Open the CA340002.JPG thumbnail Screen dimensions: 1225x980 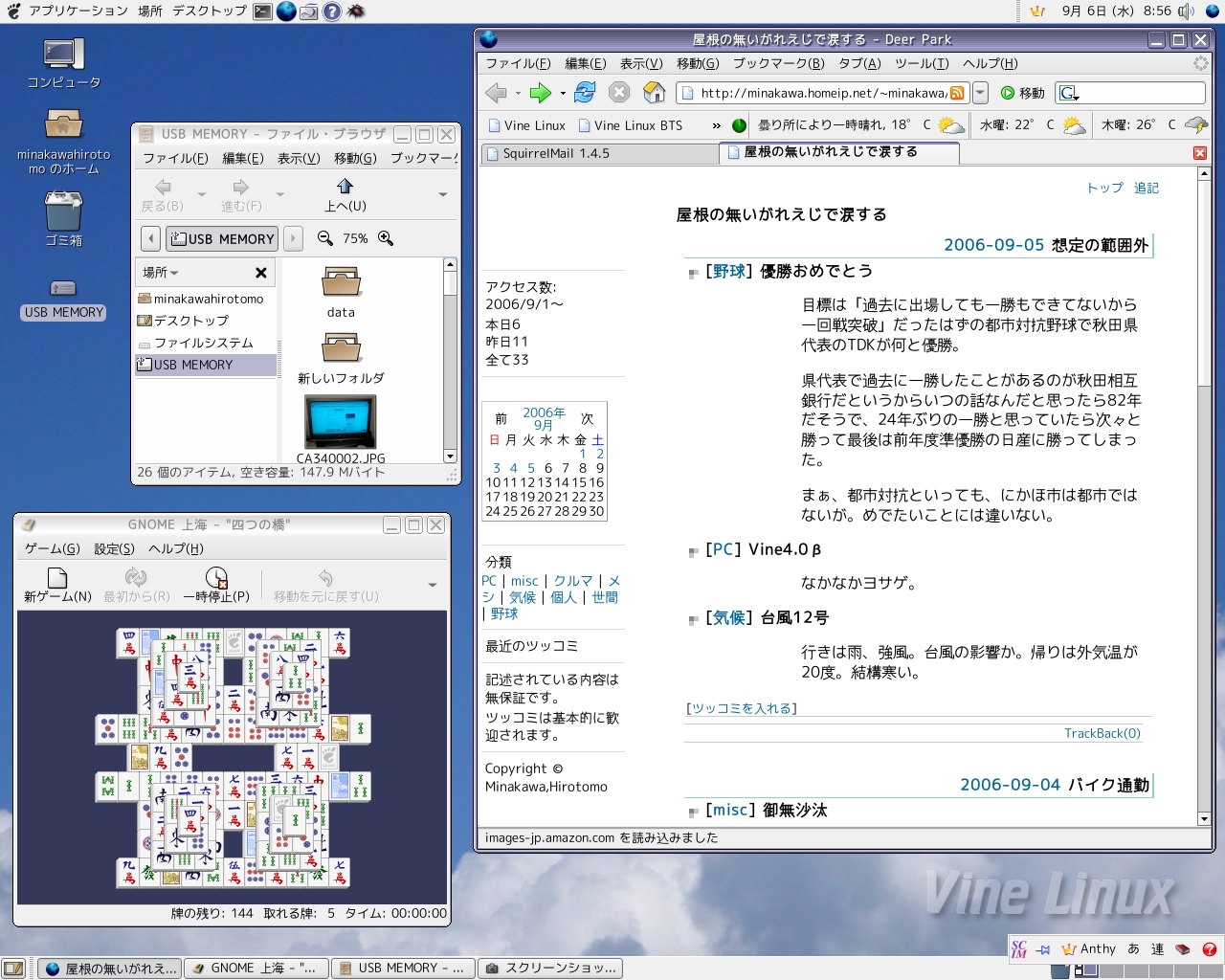coord(341,430)
